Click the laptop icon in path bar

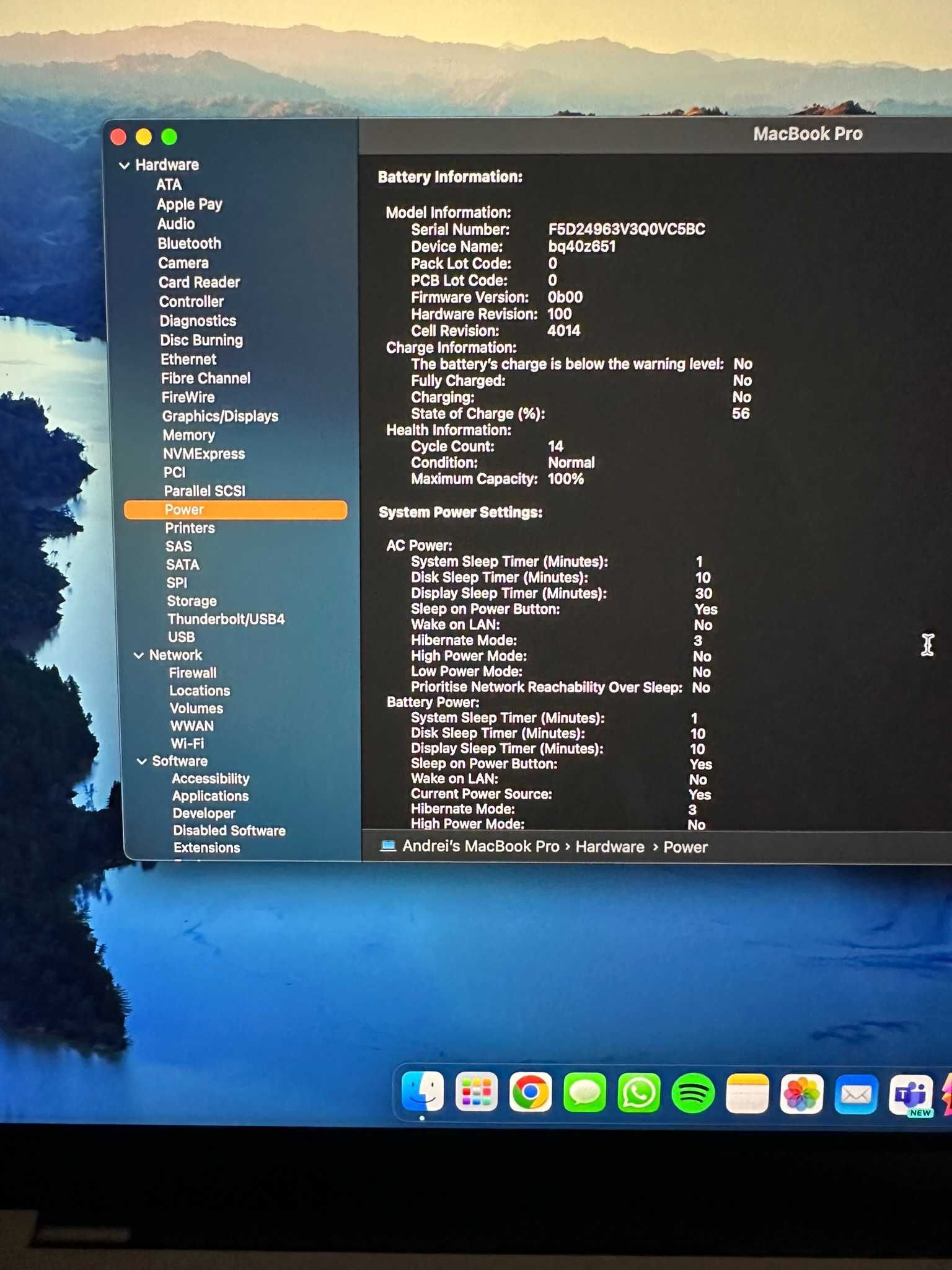pos(388,846)
